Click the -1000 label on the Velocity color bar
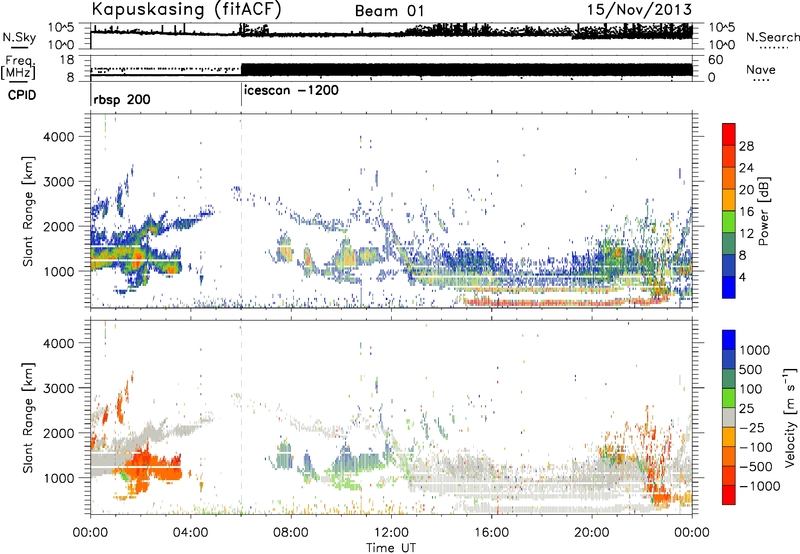Screen dimensions: 800x554 (760, 486)
